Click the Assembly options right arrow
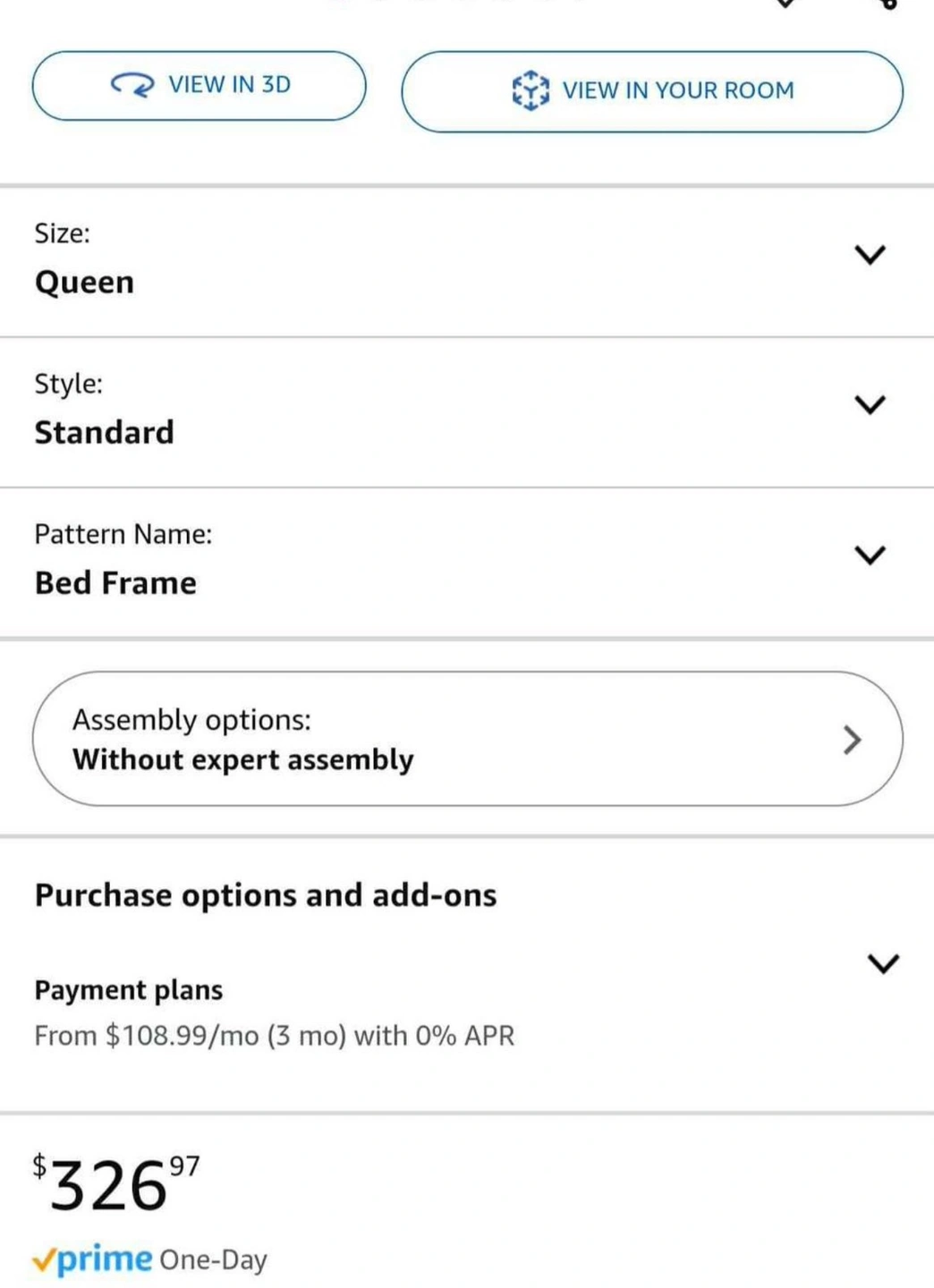 tap(853, 740)
